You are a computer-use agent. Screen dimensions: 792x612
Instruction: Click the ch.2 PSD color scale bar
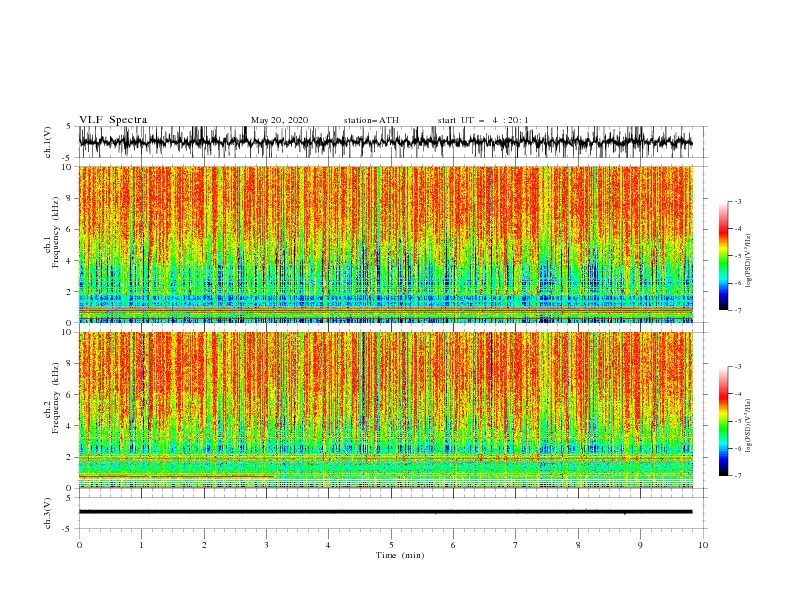[x=723, y=421]
